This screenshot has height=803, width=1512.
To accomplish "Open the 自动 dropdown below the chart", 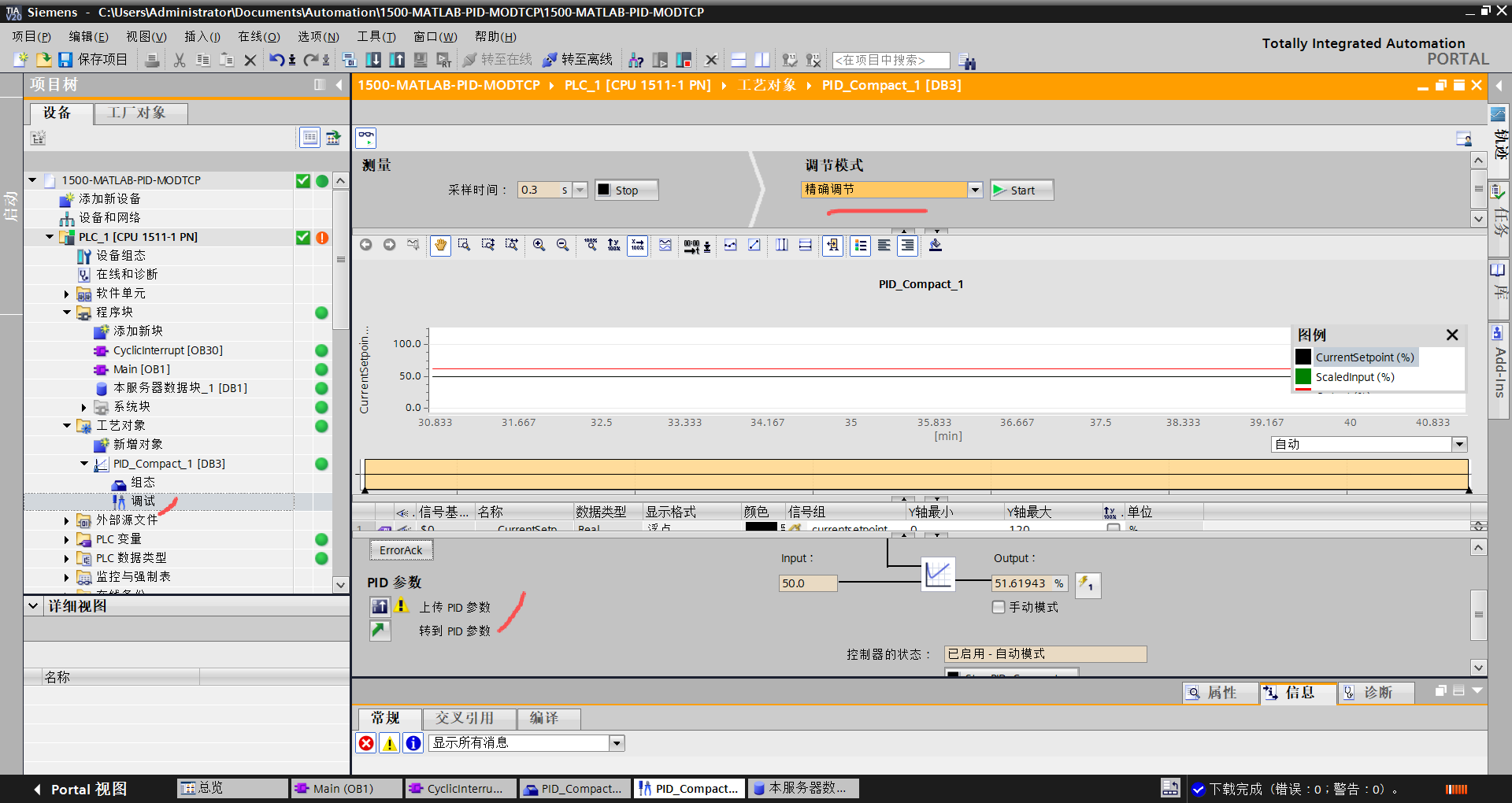I will (1459, 444).
